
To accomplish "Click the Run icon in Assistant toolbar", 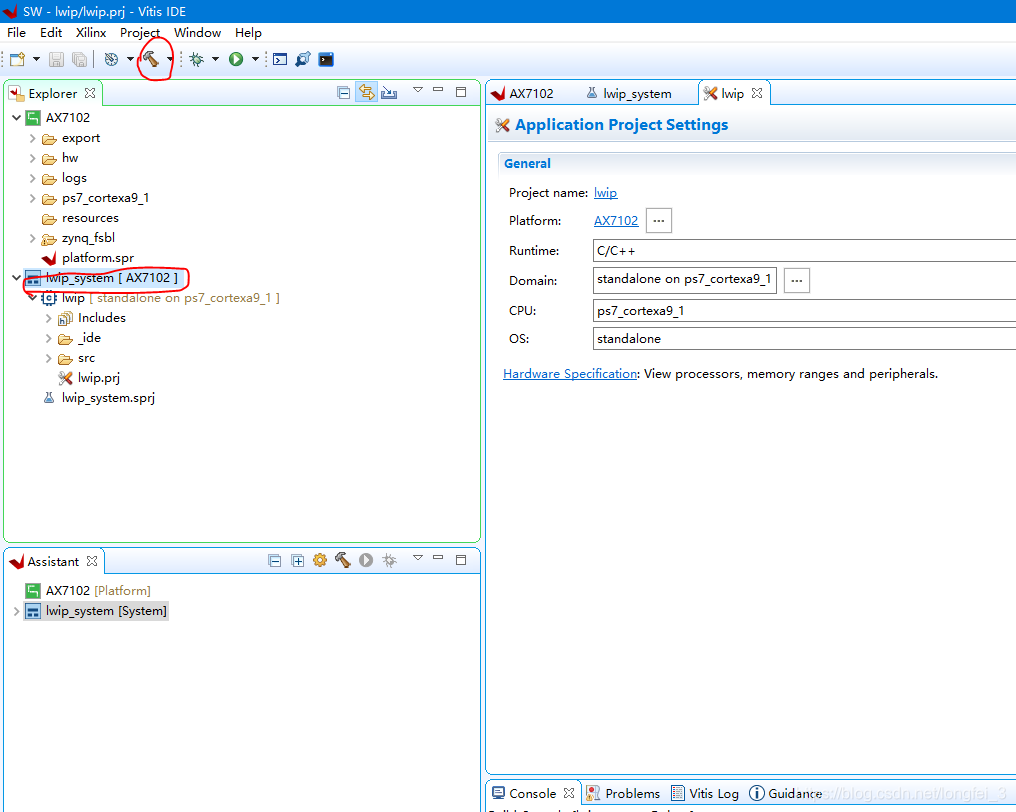I will (x=366, y=560).
